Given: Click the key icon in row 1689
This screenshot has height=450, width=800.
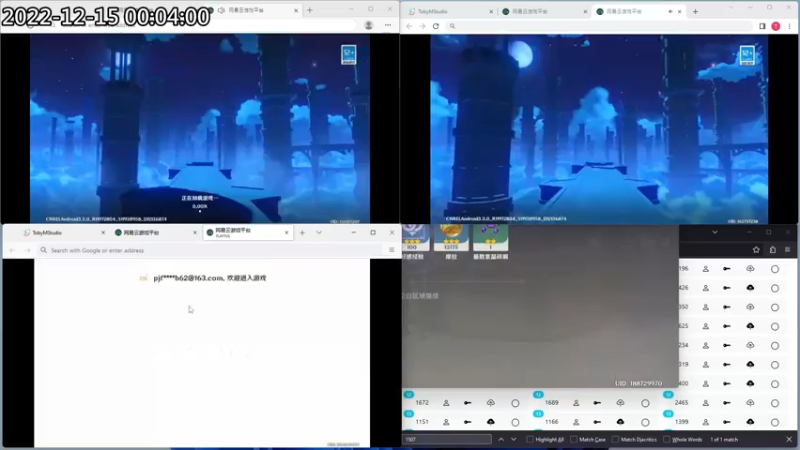Looking at the screenshot, I should click(x=597, y=403).
